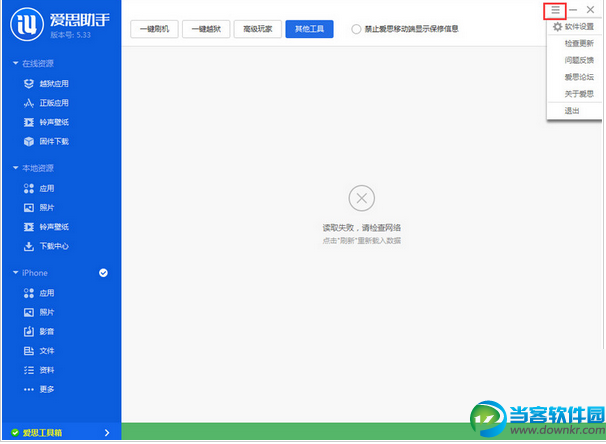Click the hamburger menu icon in title bar
This screenshot has height=444, width=606.
pos(555,10)
